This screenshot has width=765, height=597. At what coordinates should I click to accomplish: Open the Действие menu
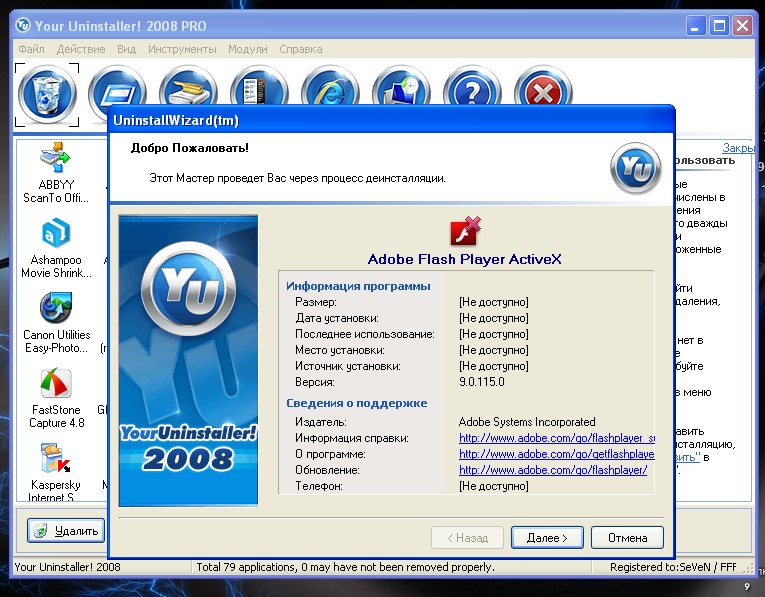click(81, 49)
